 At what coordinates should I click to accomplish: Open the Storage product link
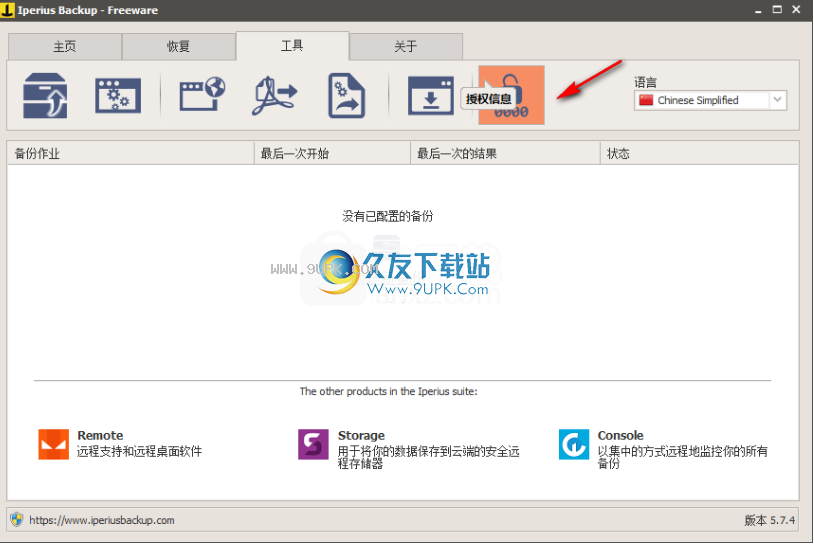click(361, 436)
